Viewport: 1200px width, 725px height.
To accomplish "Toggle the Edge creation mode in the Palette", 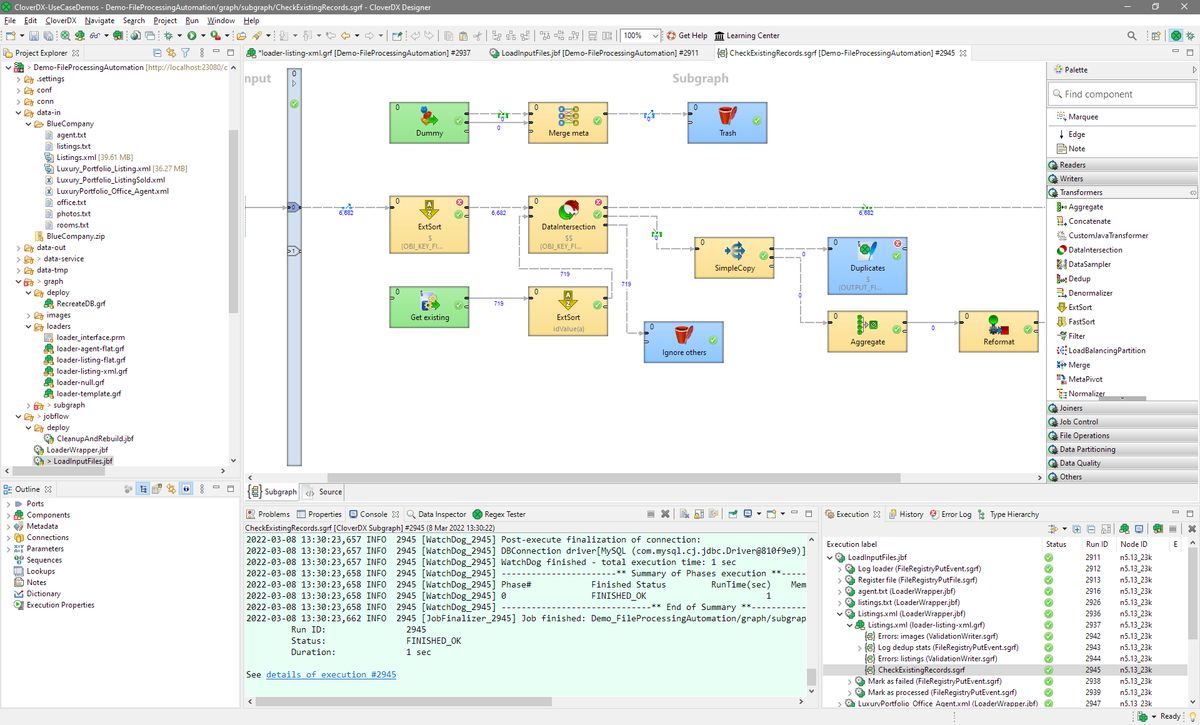I will pos(1075,133).
